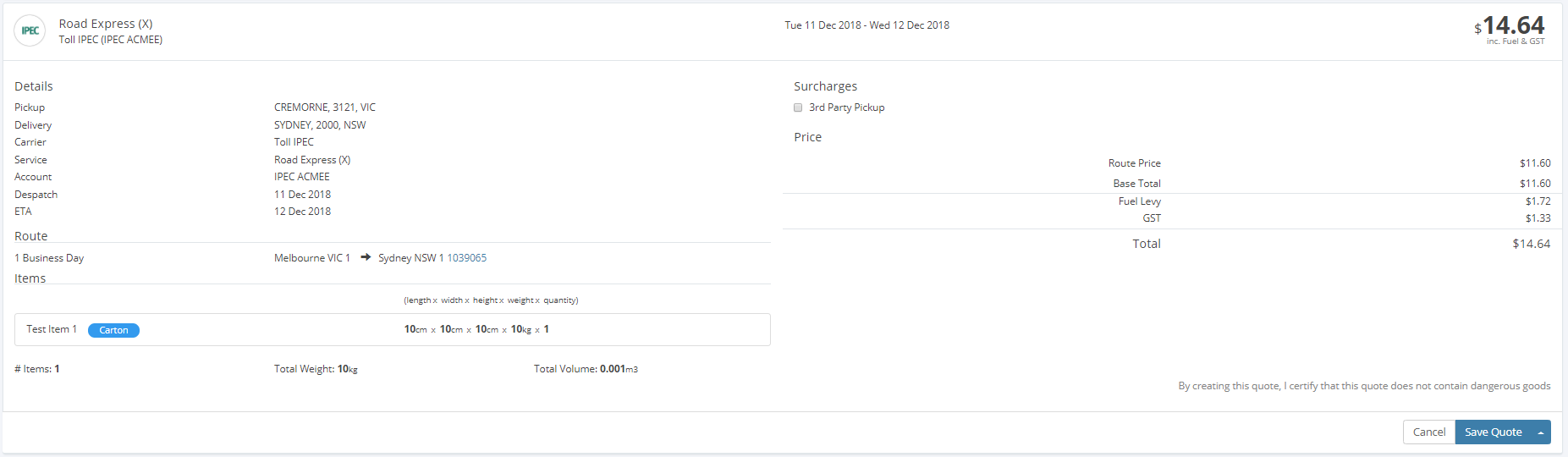Viewport: 1568px width, 457px height.
Task: Click the Route Price value $11.60
Action: [1535, 163]
